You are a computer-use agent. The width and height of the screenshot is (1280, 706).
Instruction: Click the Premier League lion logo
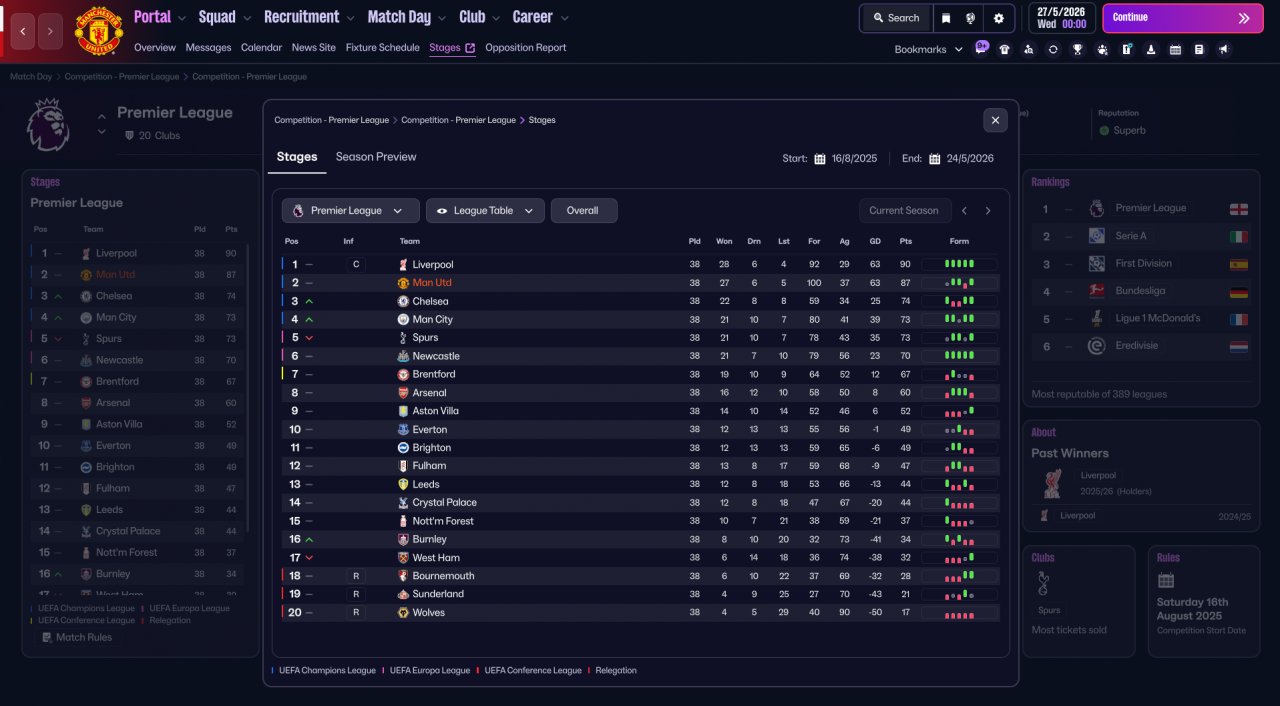tap(47, 124)
